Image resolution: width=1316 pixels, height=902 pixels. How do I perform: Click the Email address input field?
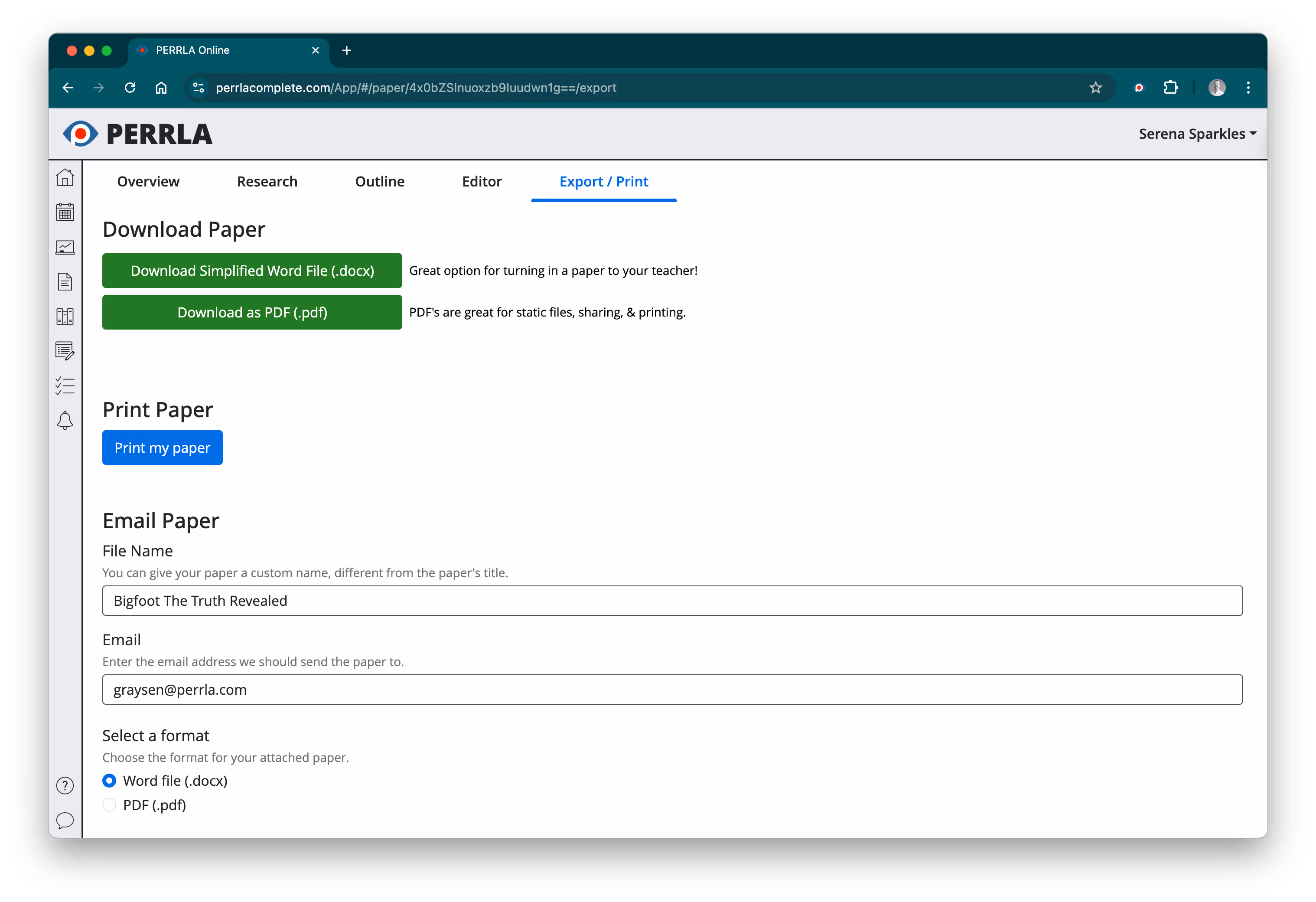672,690
